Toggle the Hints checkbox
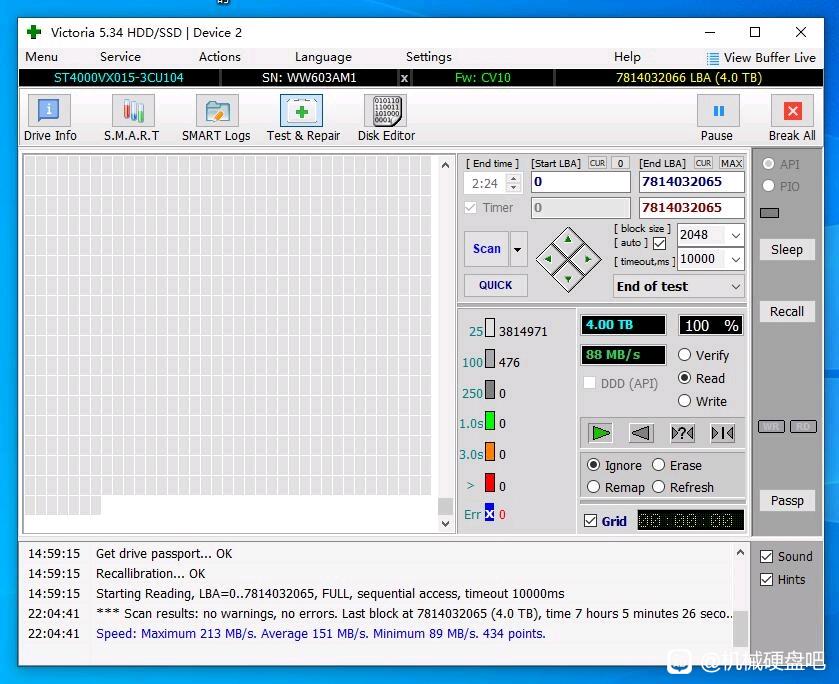This screenshot has height=684, width=839. [766, 580]
